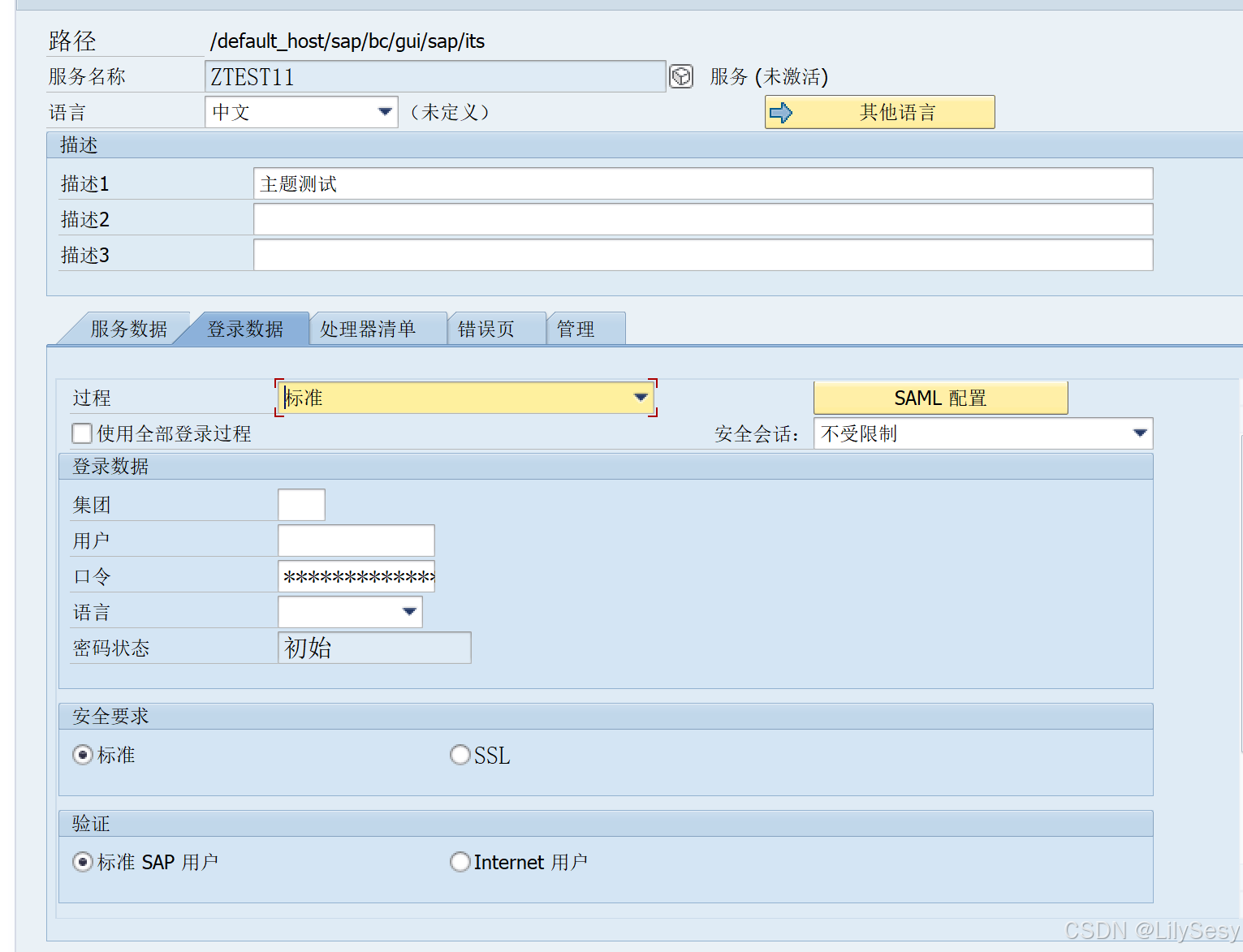Click the SAML 配置 button
This screenshot has width=1243, height=952.
pyautogui.click(x=940, y=398)
